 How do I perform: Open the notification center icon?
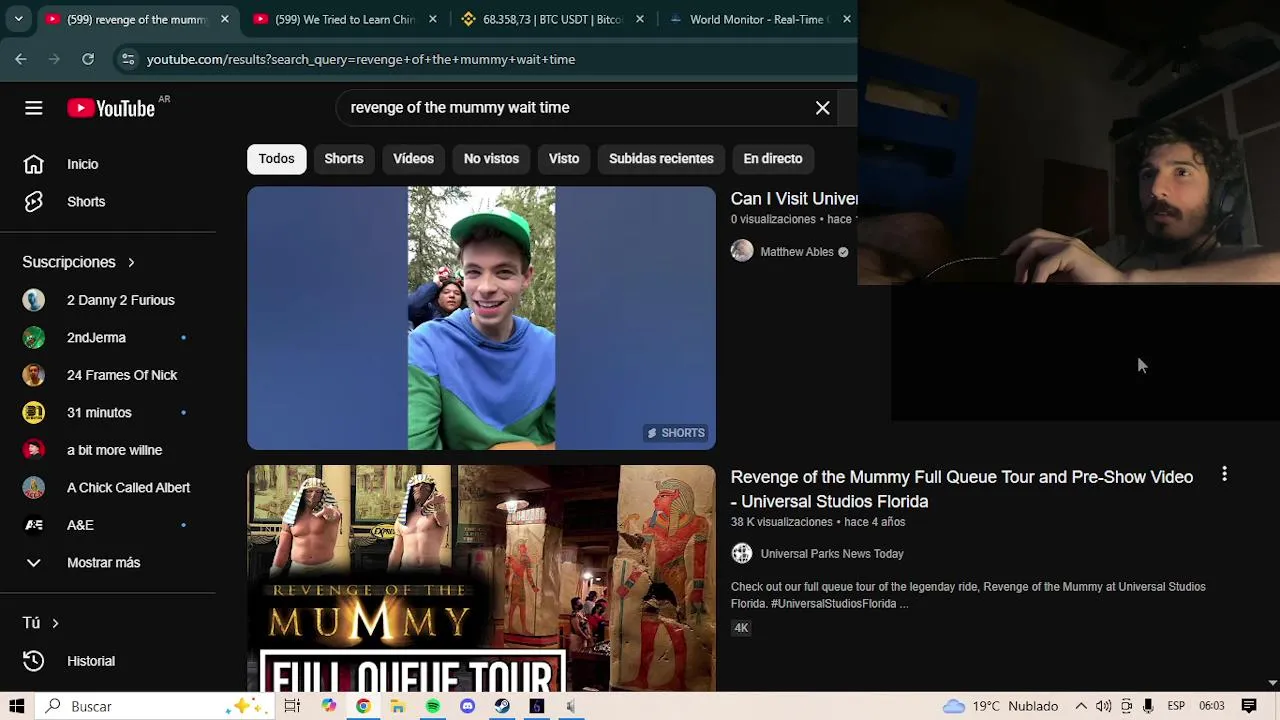(x=1249, y=706)
